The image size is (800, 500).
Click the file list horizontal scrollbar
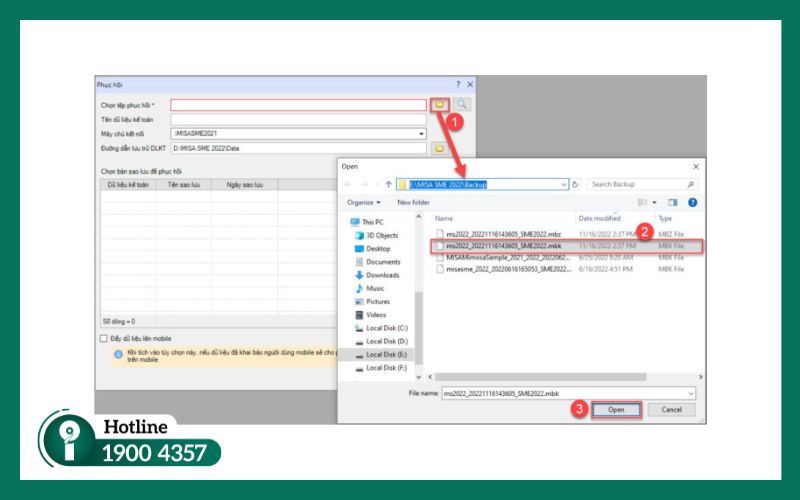[541, 377]
